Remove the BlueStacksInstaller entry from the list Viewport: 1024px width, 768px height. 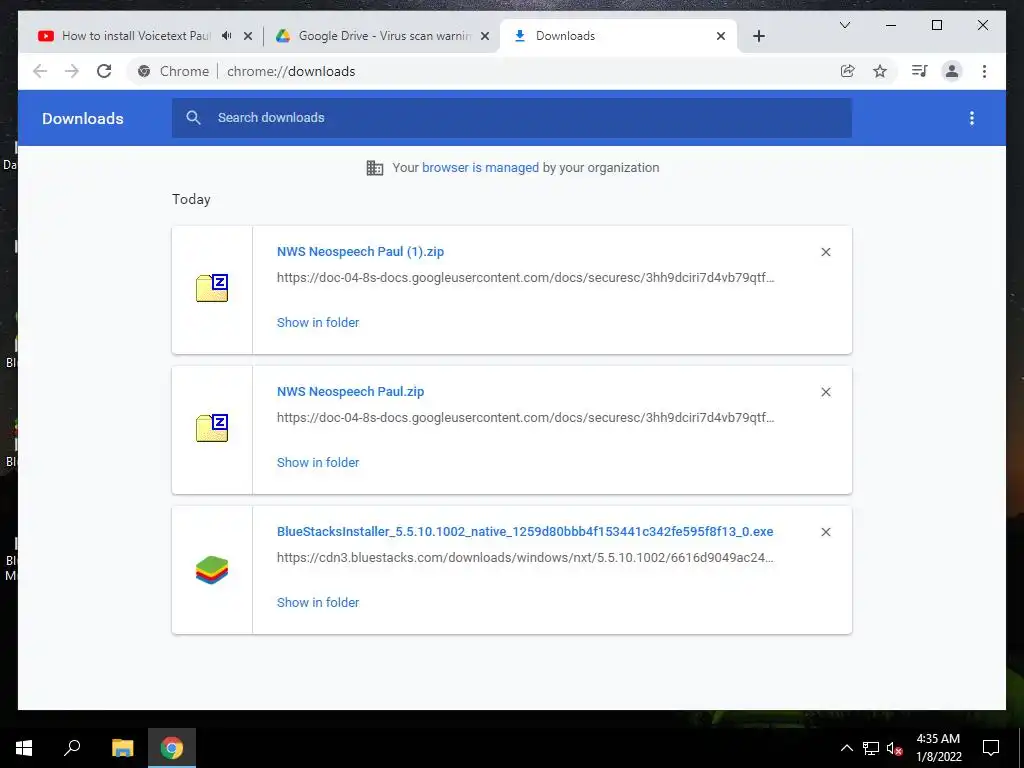pos(826,532)
